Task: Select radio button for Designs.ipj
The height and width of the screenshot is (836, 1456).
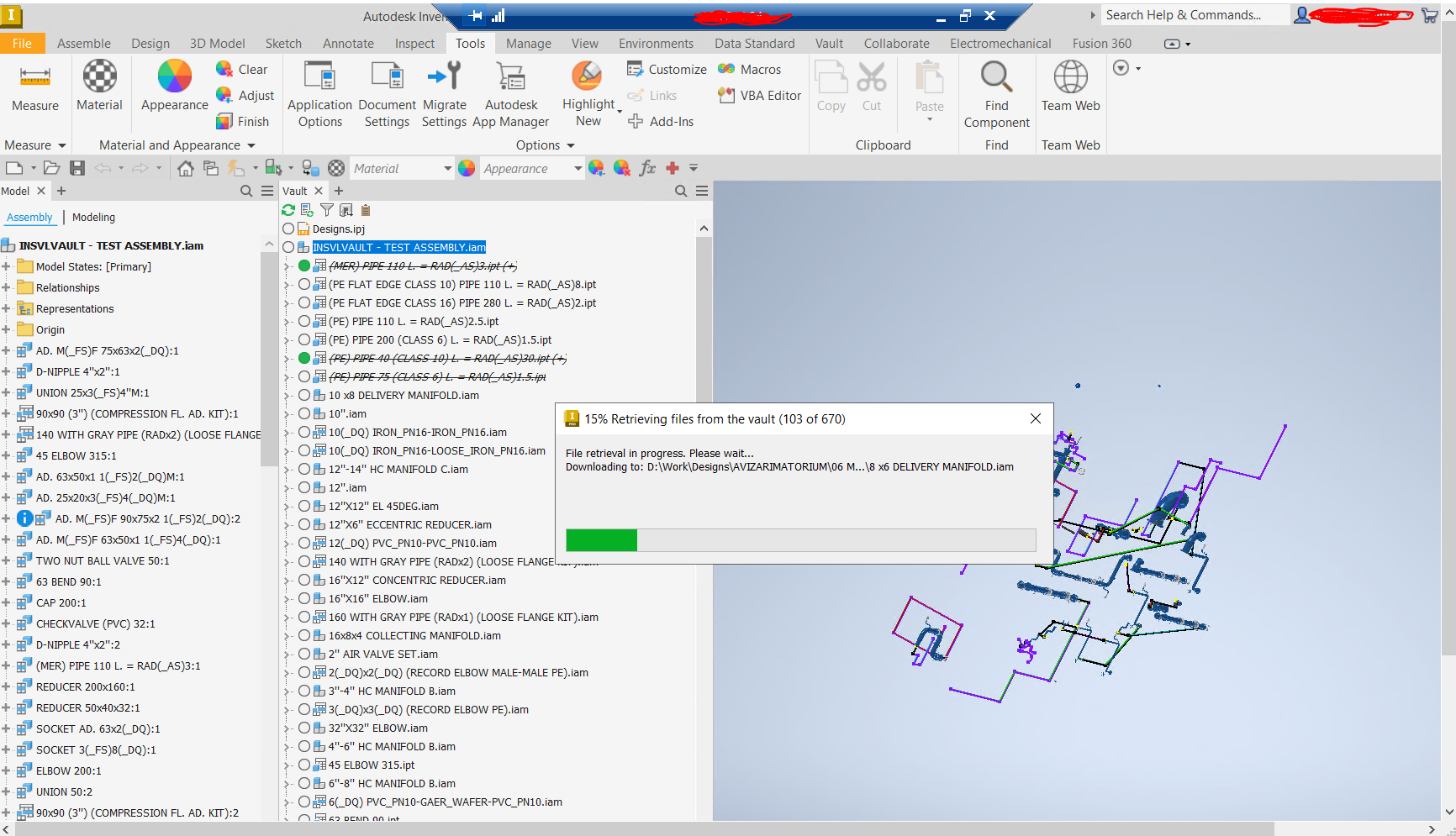Action: click(288, 229)
